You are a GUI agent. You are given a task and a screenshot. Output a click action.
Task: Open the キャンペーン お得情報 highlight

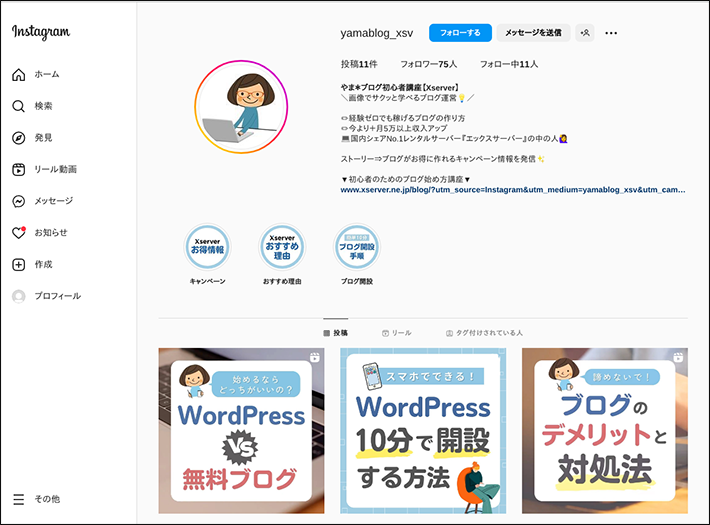(207, 247)
